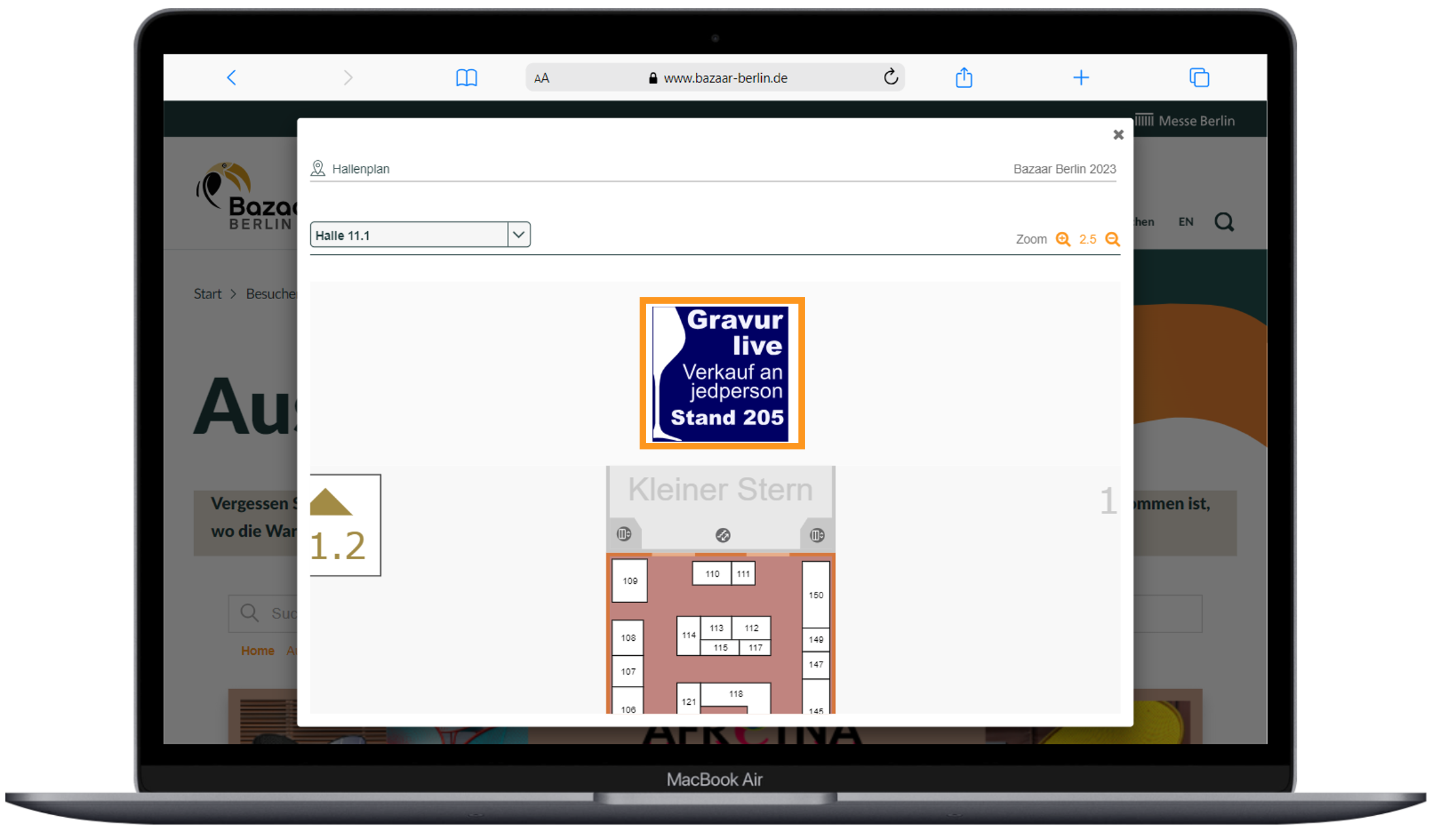Click the AA reader text-size button

point(542,78)
